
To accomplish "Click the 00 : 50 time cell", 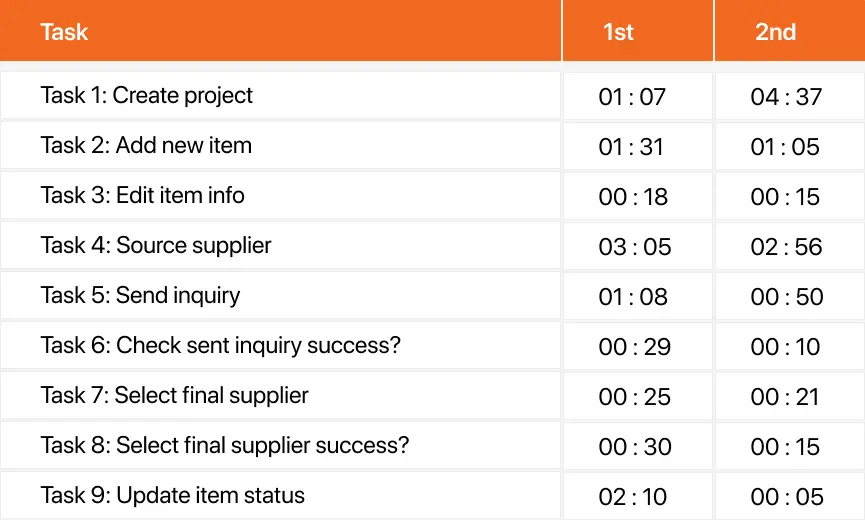I will pos(790,296).
